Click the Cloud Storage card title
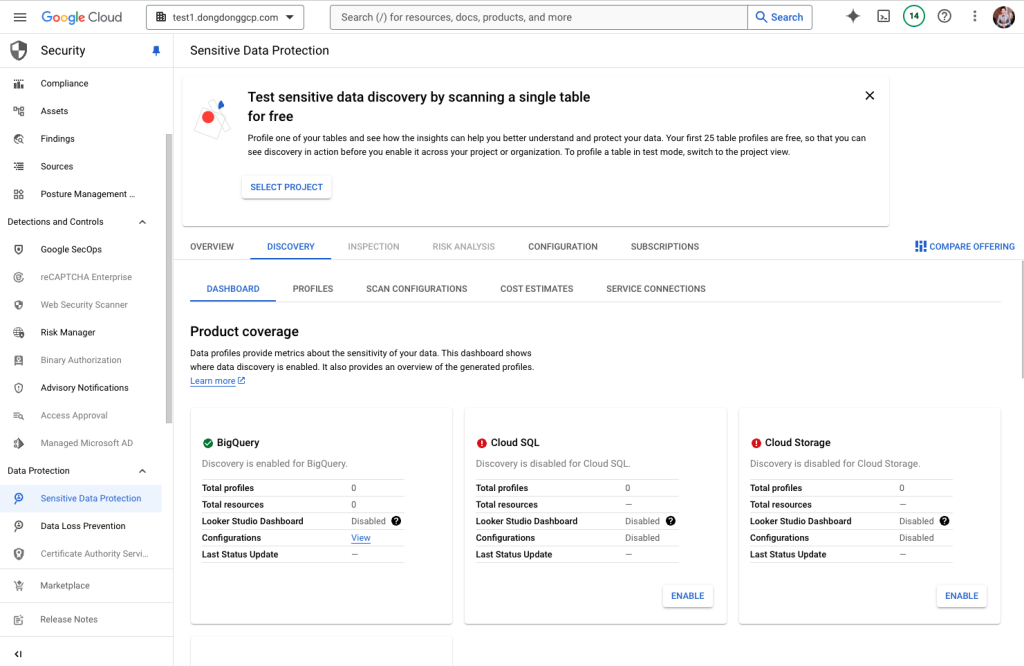Image resolution: width=1024 pixels, height=666 pixels. [797, 443]
